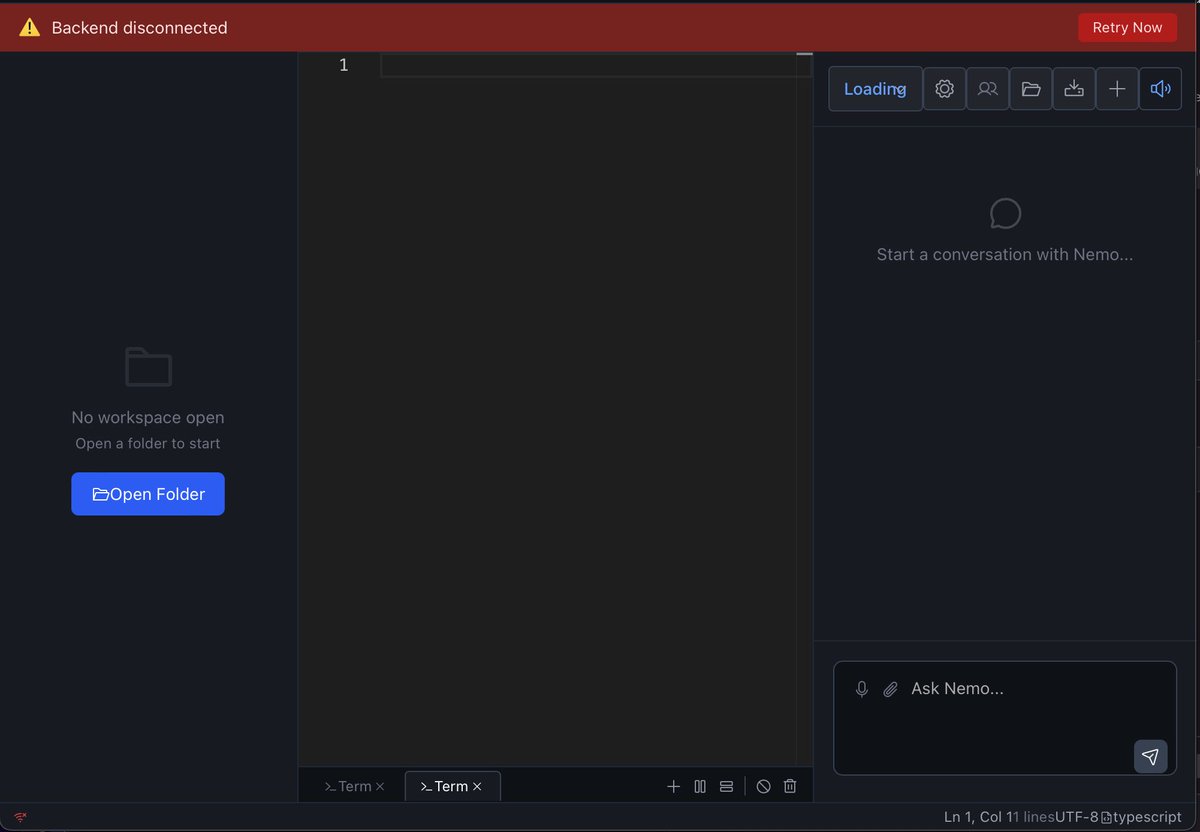1200x832 pixels.
Task: Click the microphone icon in the chat input
Action: coord(861,688)
